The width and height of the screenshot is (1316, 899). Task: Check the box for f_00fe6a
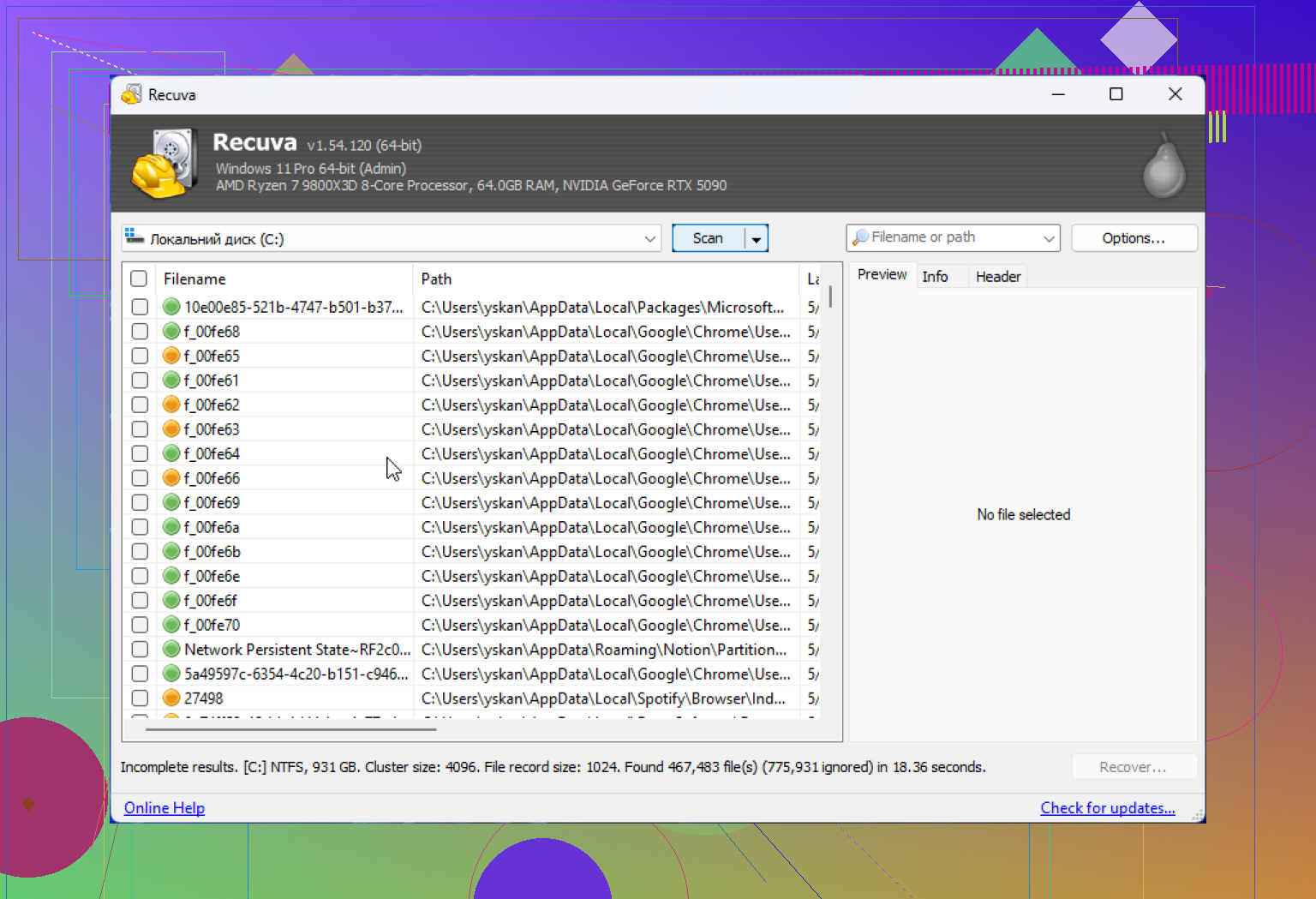click(x=141, y=527)
